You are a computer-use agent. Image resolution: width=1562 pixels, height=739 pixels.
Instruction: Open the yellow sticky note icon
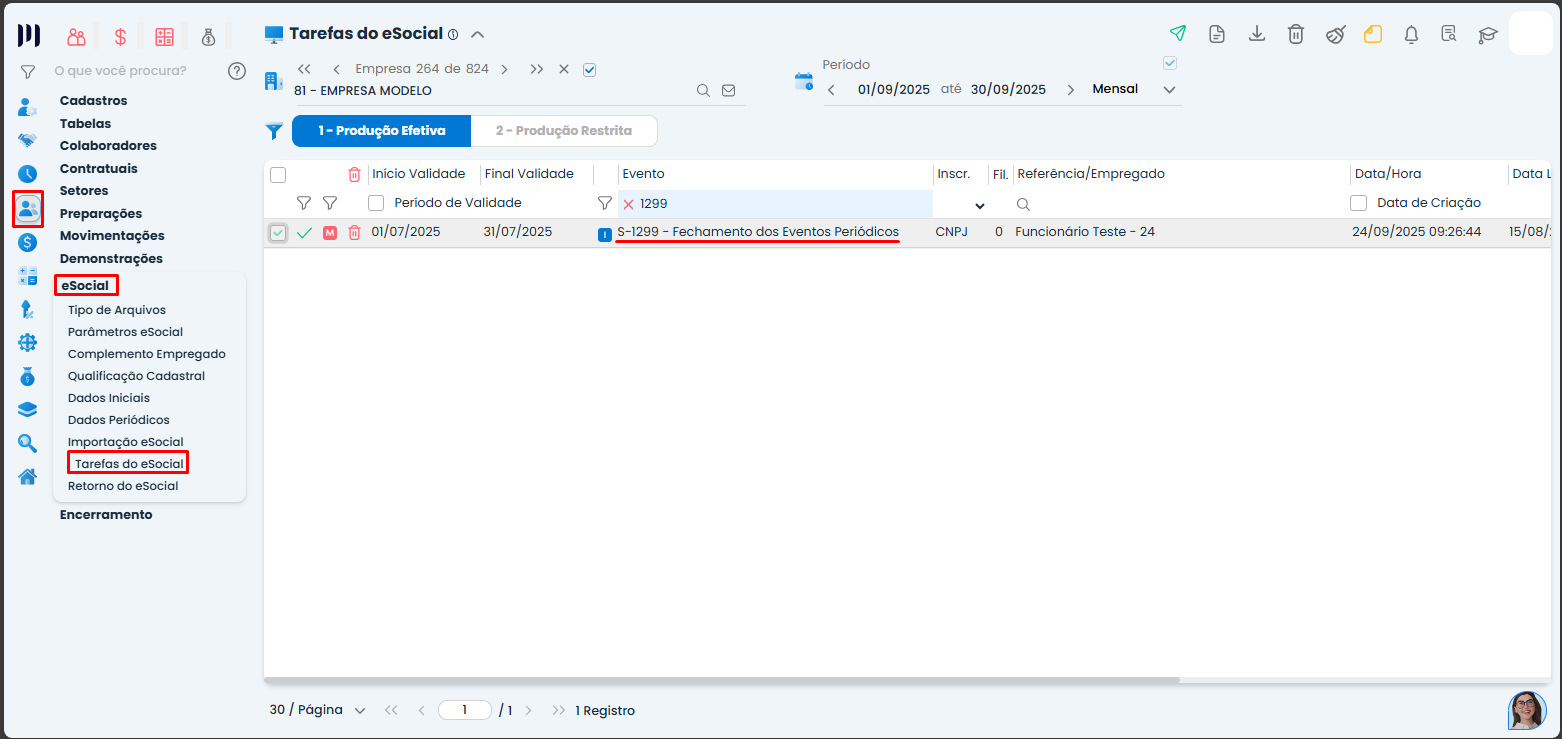1373,34
